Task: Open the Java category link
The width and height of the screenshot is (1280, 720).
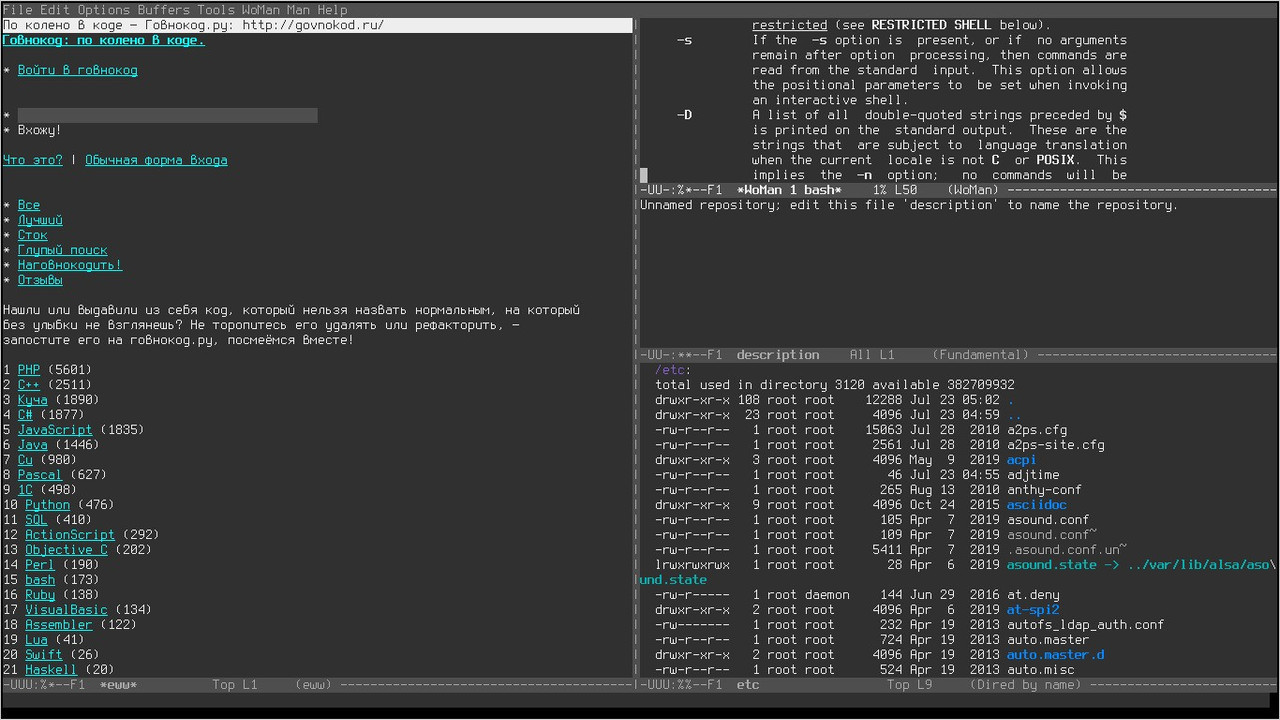Action: (x=33, y=445)
